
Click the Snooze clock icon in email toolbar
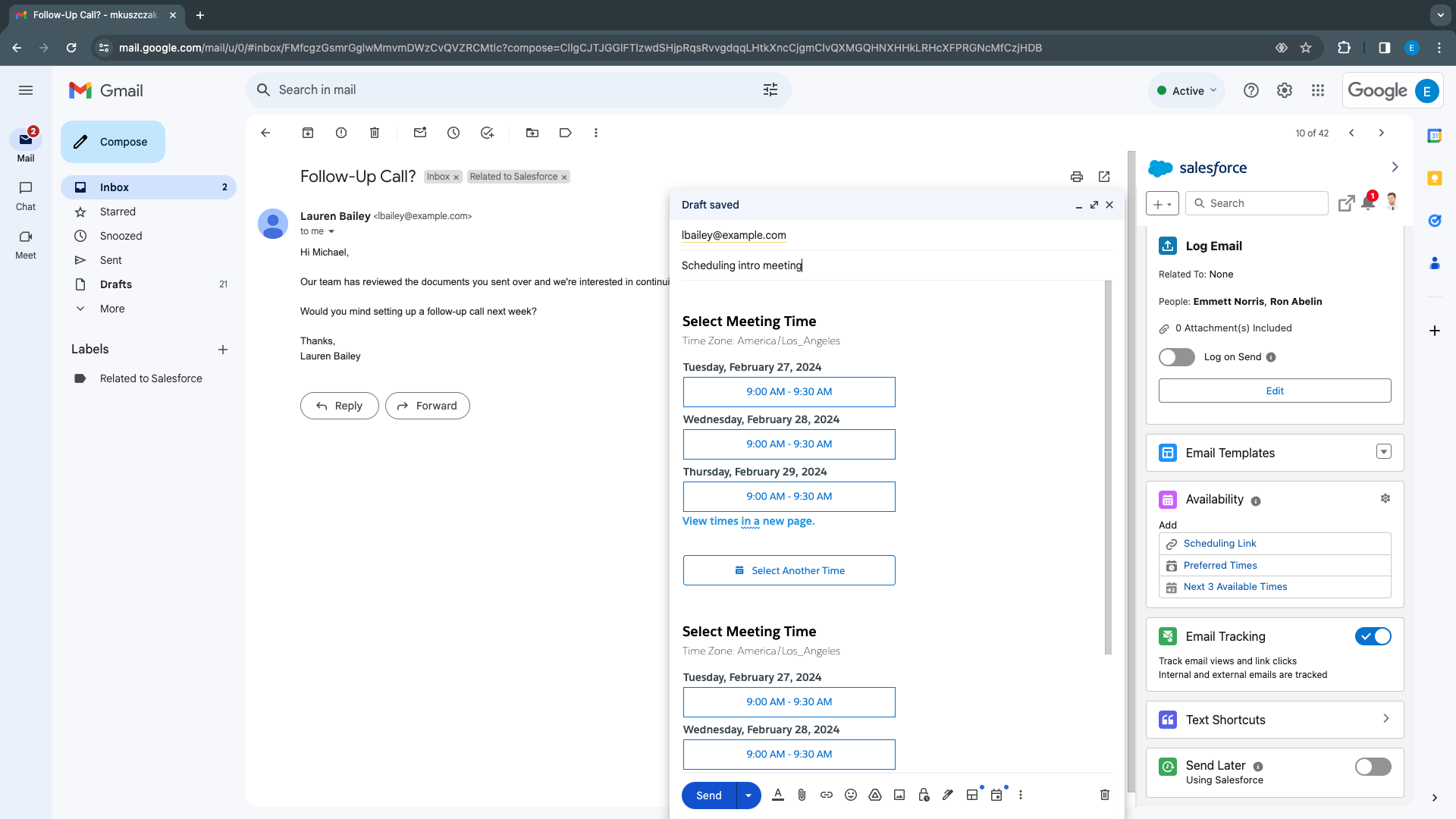(453, 133)
